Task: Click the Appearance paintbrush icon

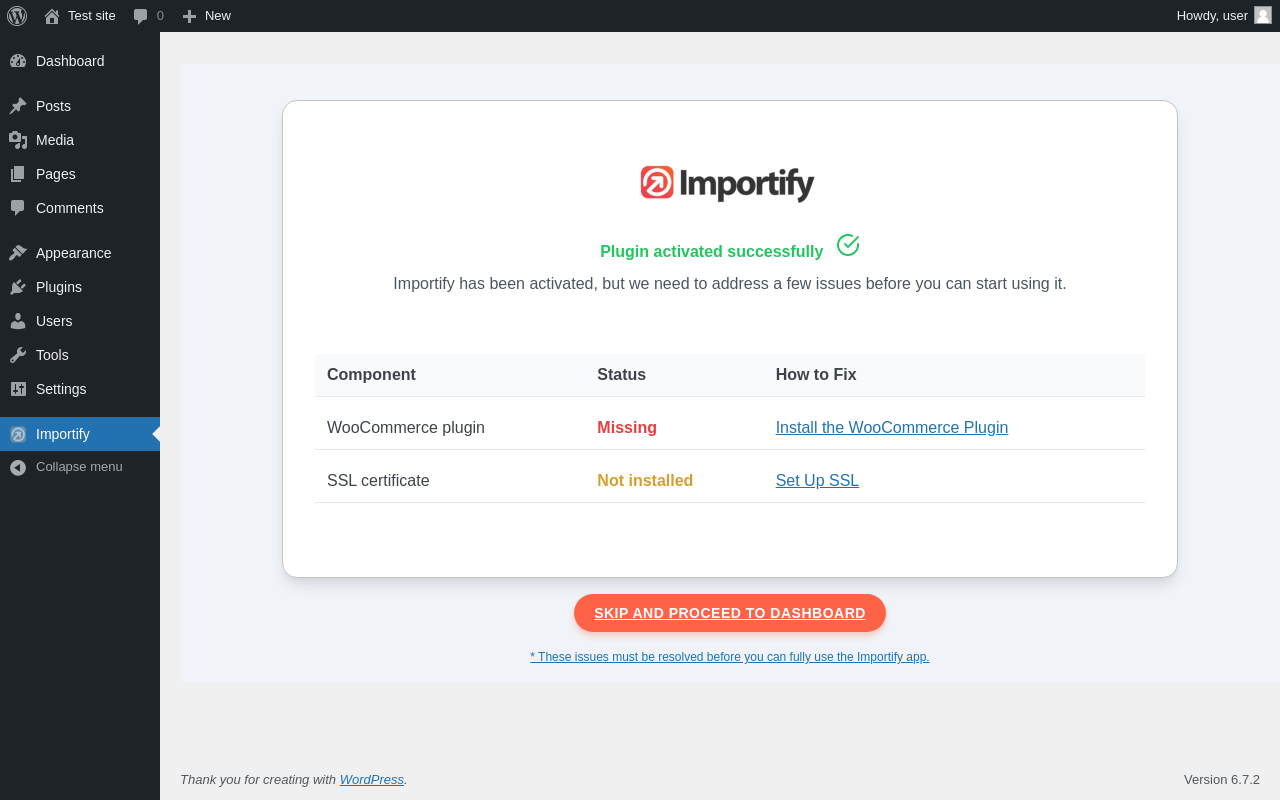Action: click(18, 253)
